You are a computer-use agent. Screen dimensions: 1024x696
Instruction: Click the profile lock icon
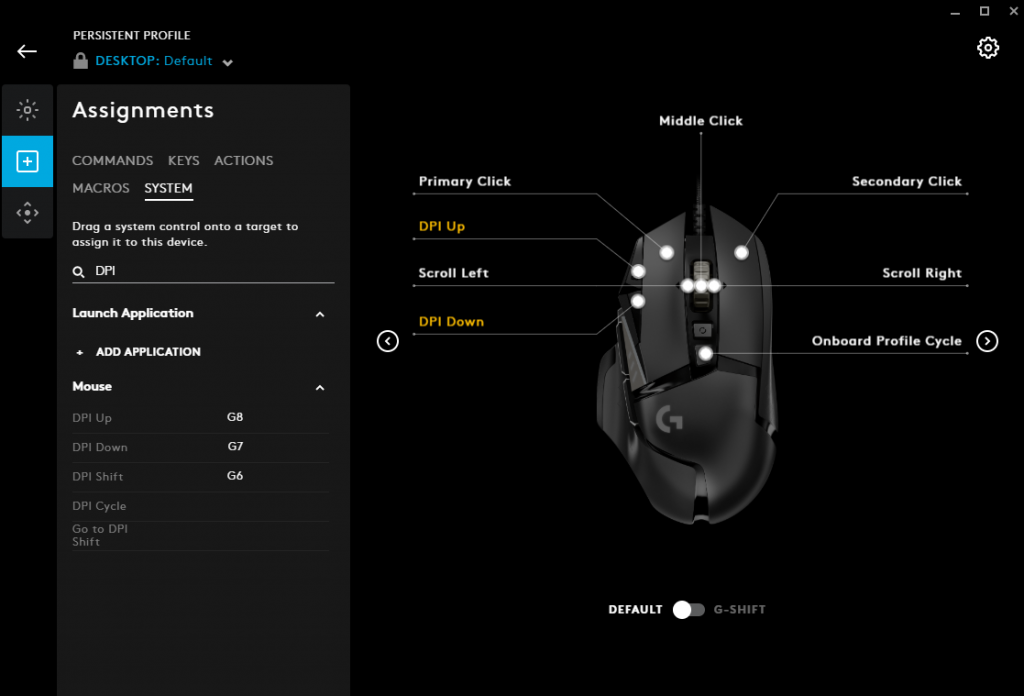80,61
